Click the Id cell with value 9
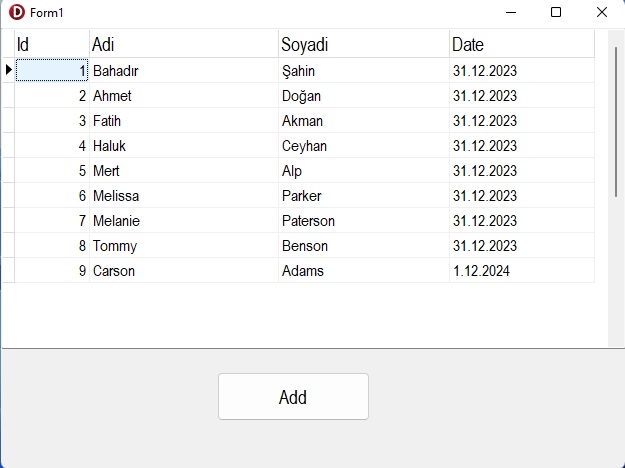Image resolution: width=625 pixels, height=468 pixels. click(52, 271)
